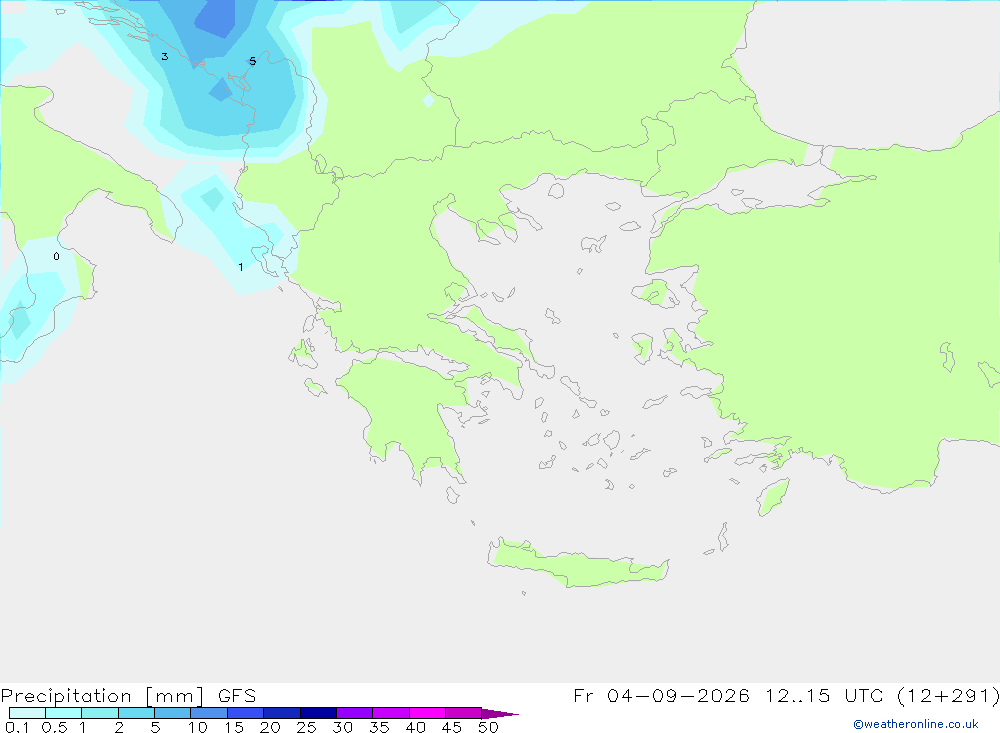Click the '0.5' legend scale value
The width and height of the screenshot is (1000, 733).
[54, 727]
